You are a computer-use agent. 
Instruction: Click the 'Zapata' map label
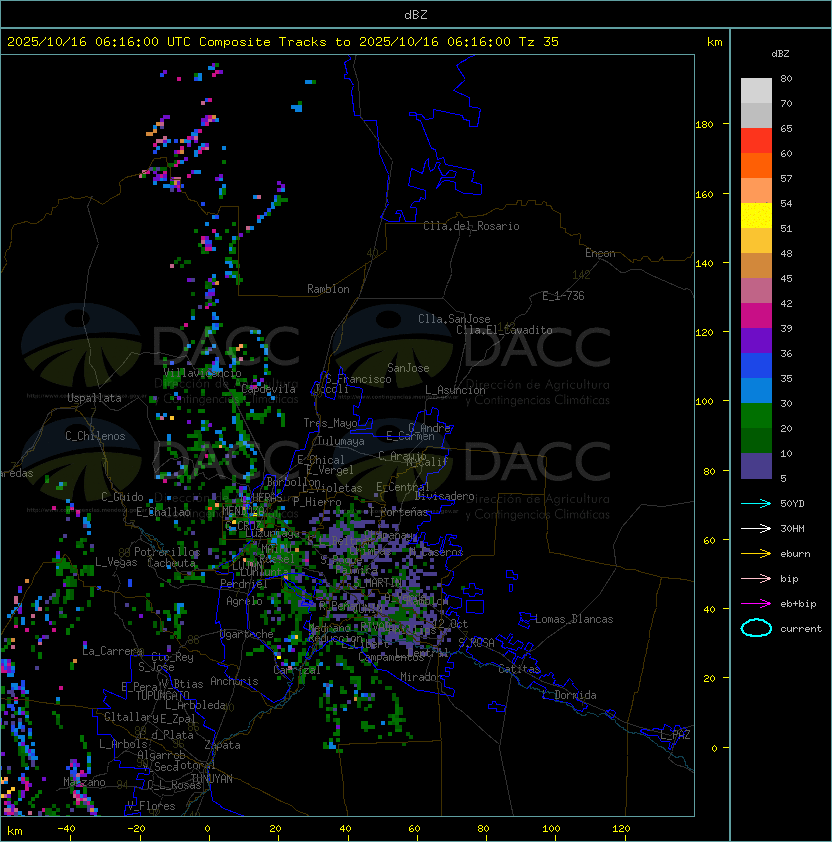pos(222,745)
